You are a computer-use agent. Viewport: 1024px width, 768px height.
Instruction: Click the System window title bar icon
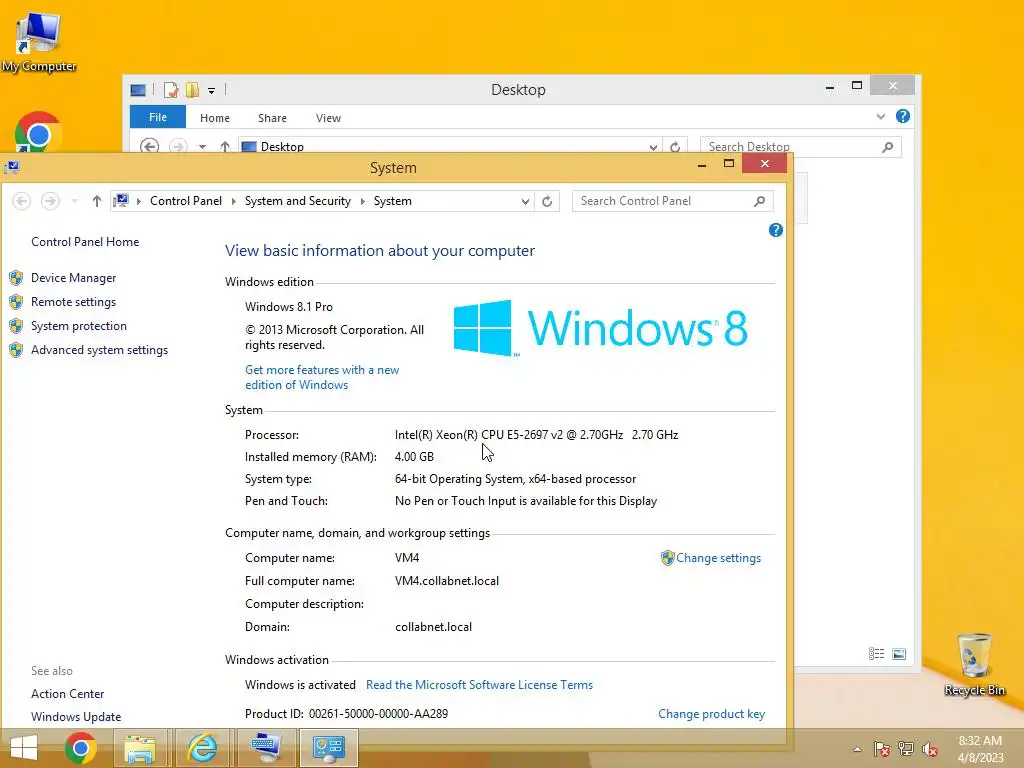click(x=12, y=167)
